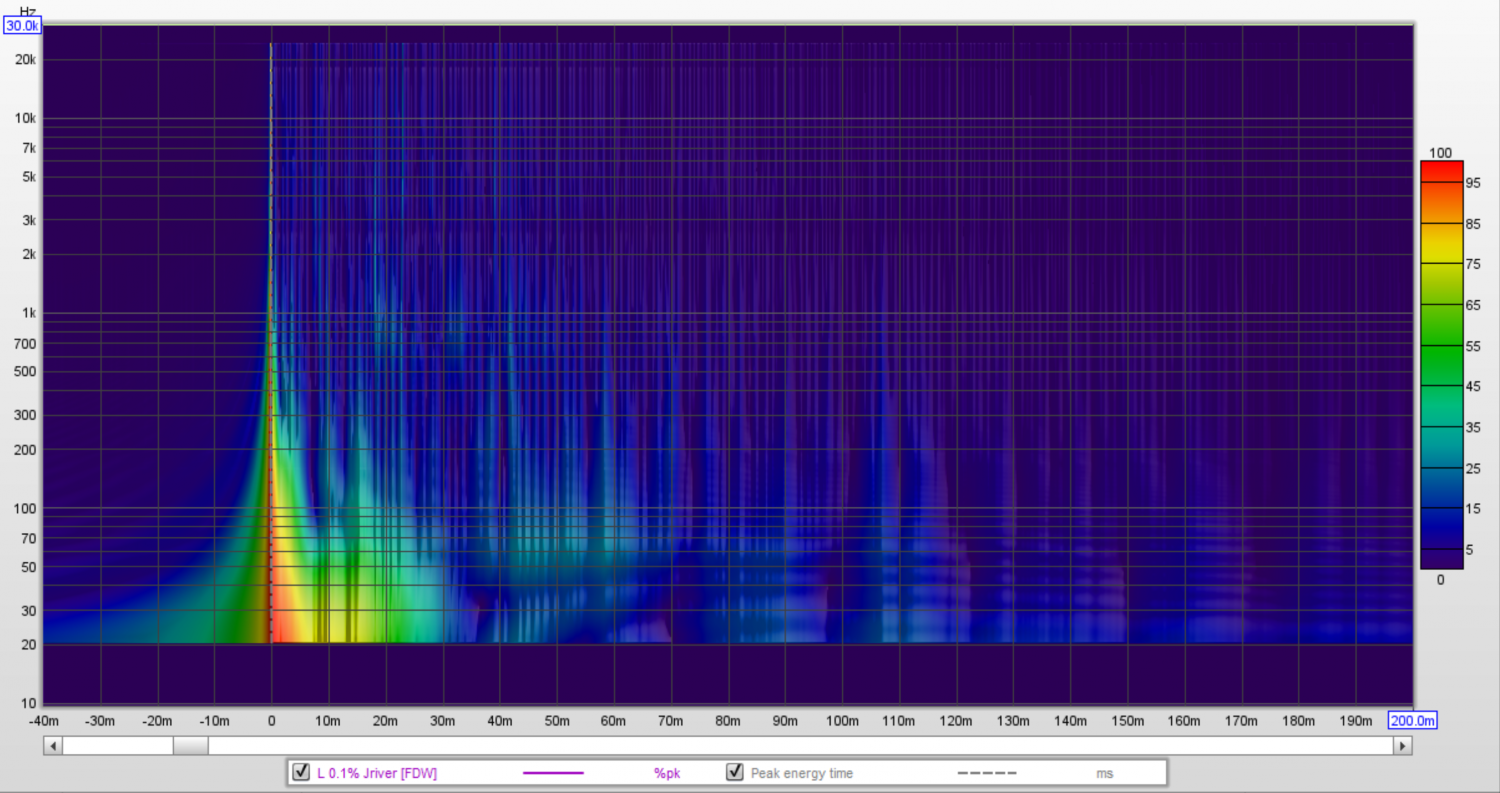Click the 200.0m time axis limit field

point(1413,720)
